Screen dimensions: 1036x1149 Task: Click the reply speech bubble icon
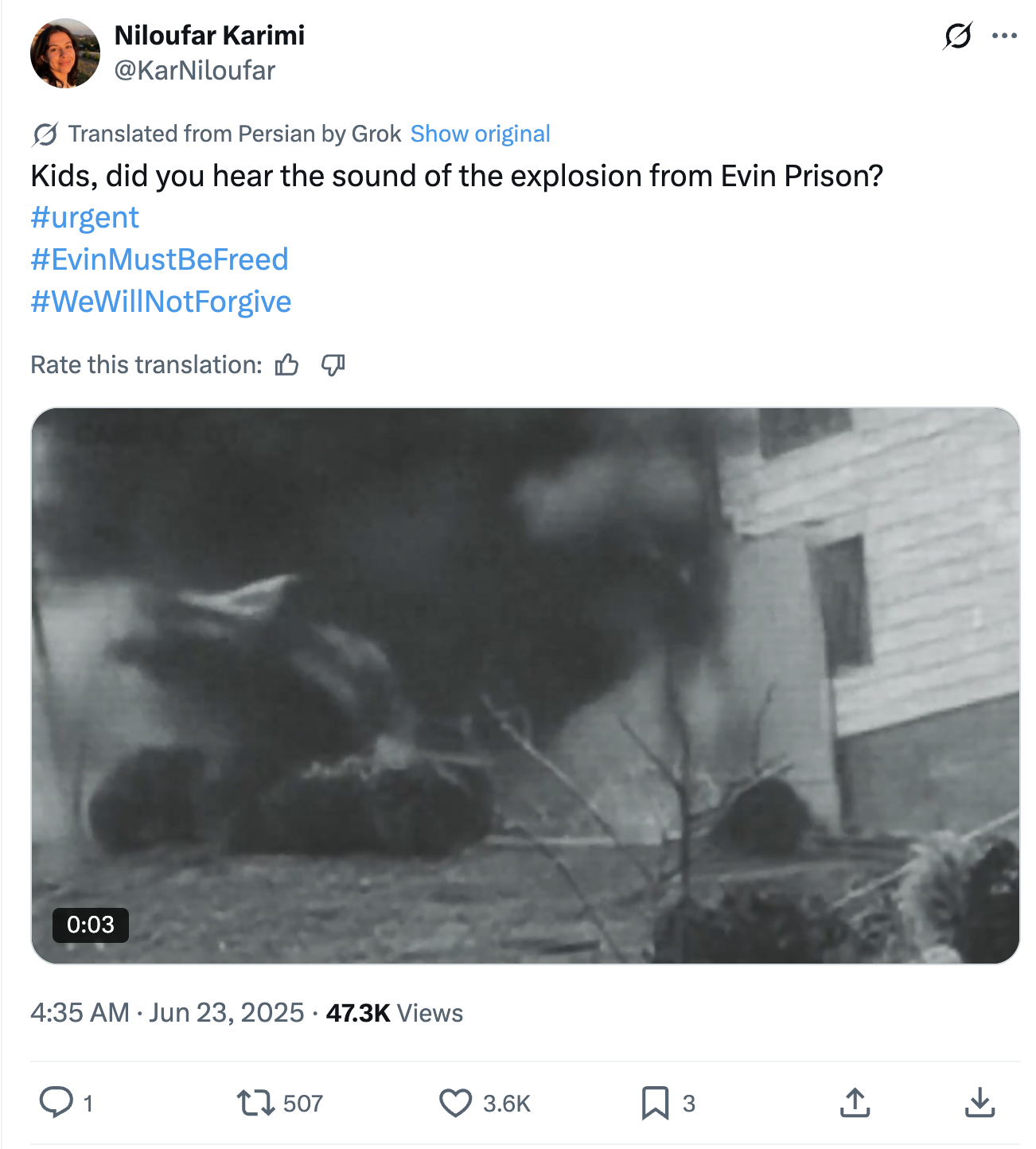[x=56, y=1103]
